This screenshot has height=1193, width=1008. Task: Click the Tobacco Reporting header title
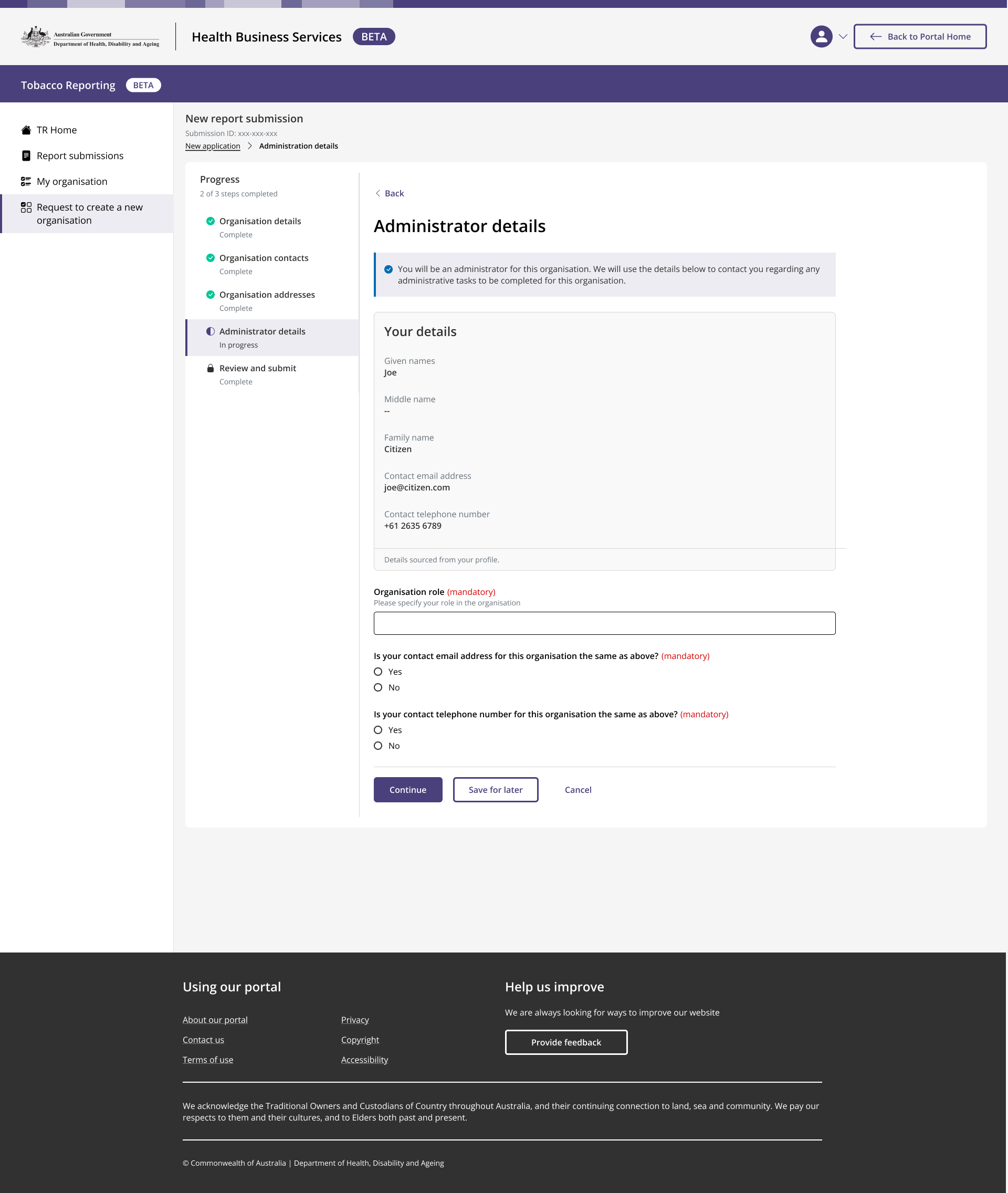point(68,85)
